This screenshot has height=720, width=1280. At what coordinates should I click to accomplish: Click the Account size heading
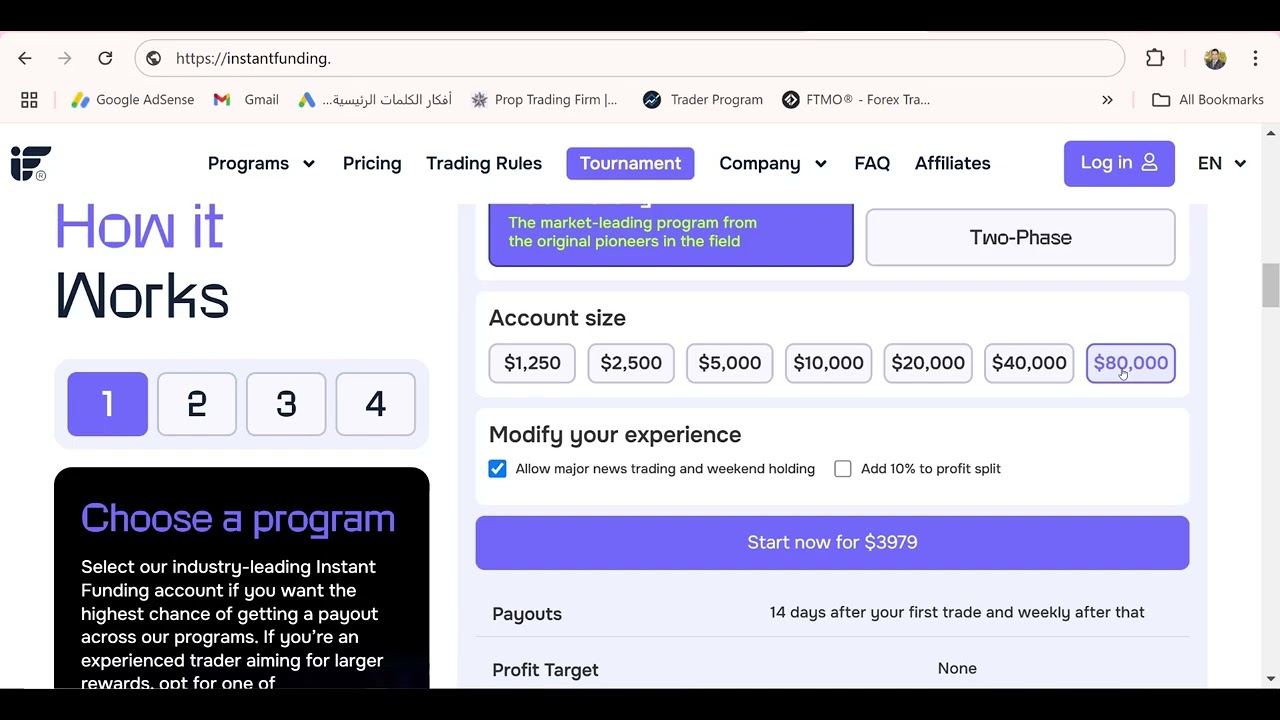pos(557,318)
